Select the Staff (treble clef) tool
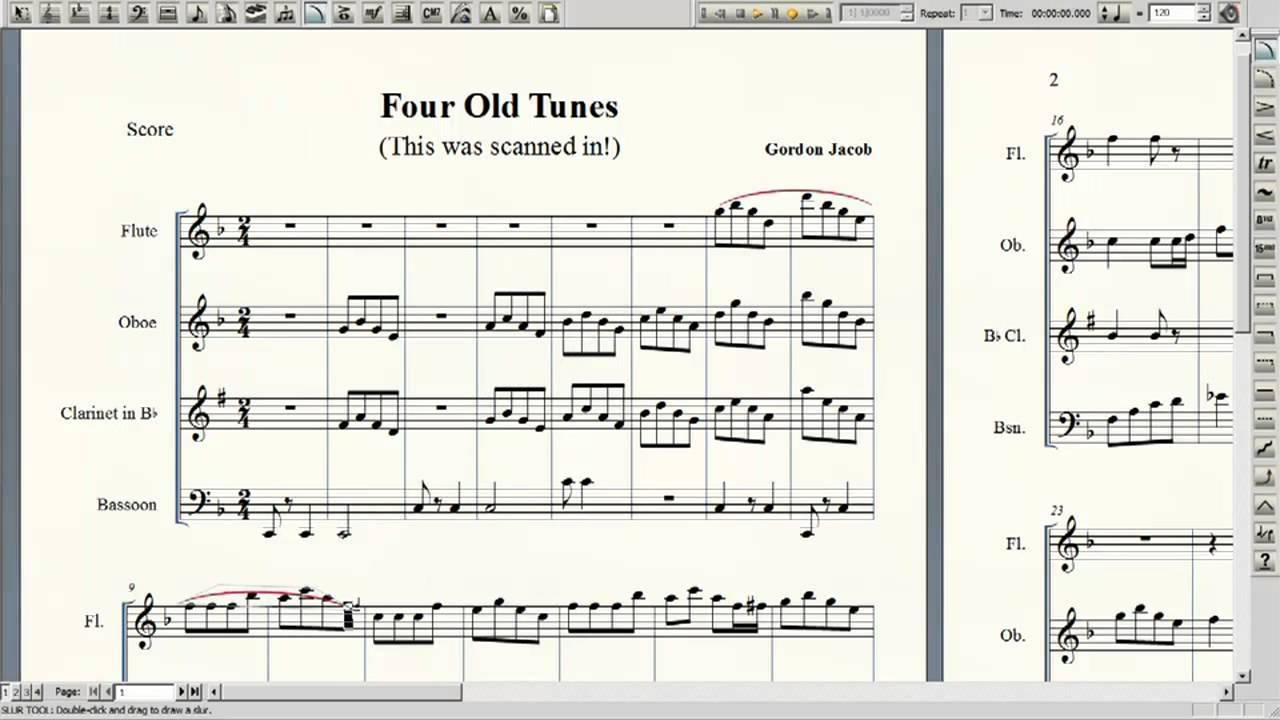The width and height of the screenshot is (1280, 720). click(x=50, y=13)
